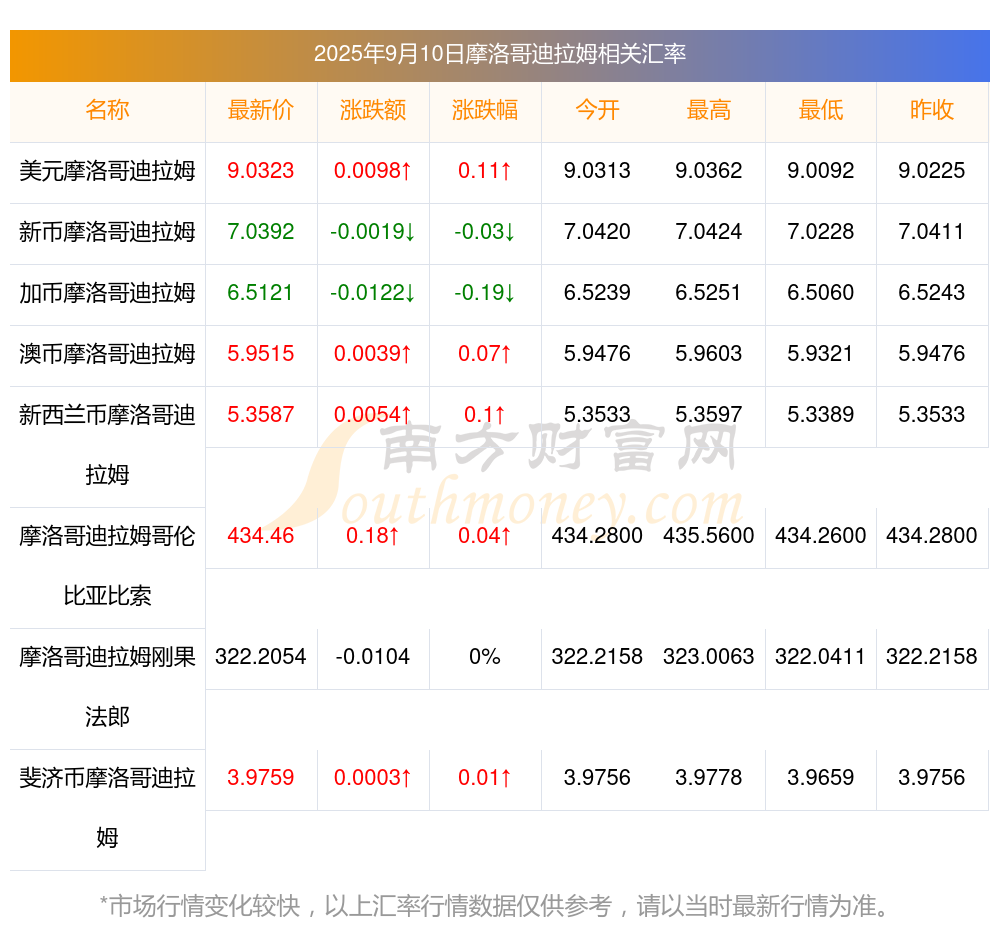Viewport: 1000px width, 937px height.
Task: Select the 摩洛哥迪拉姆哥伦比亚比索 row name
Action: 107,566
